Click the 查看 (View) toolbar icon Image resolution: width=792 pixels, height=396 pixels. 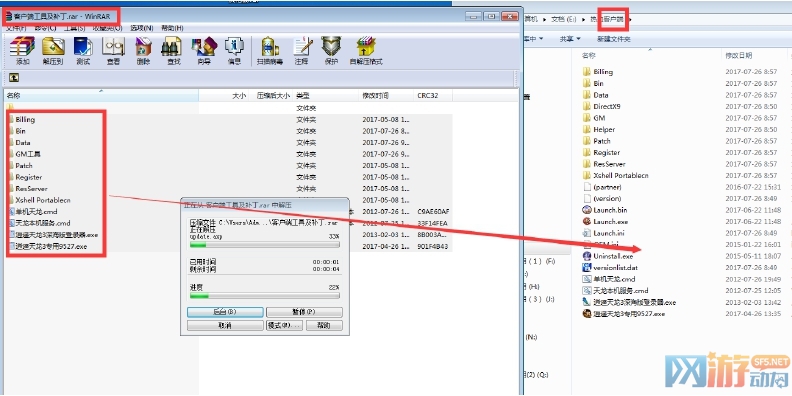click(113, 51)
